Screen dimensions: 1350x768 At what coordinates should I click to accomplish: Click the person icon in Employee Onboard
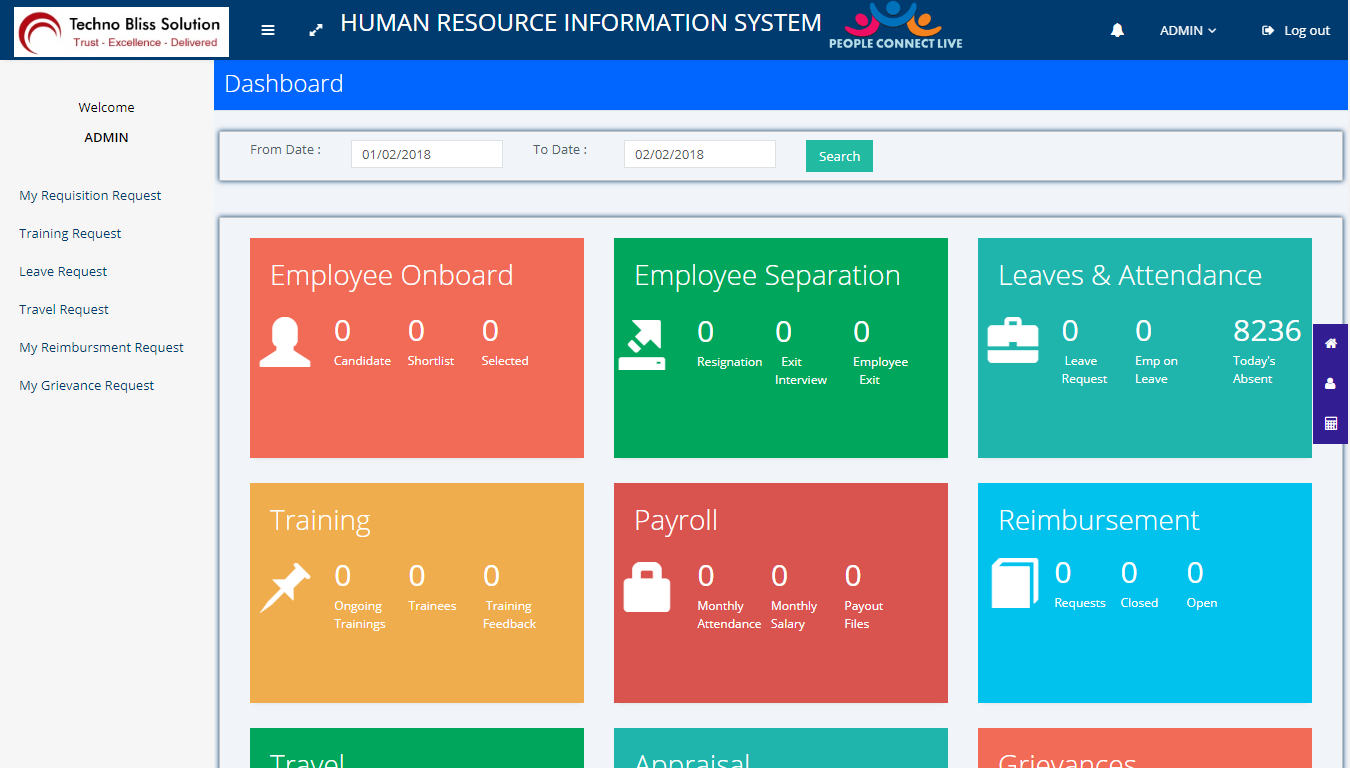pos(285,342)
